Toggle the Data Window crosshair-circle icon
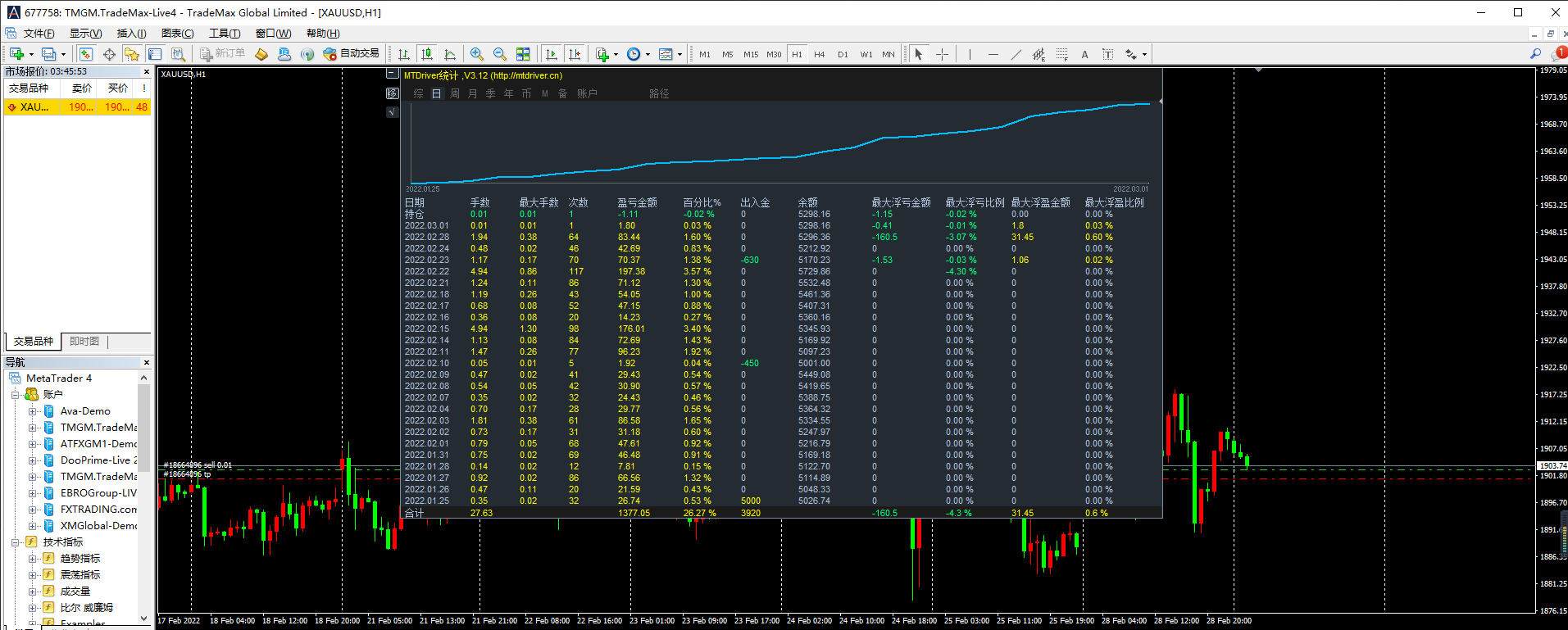The image size is (1568, 630). pos(109,54)
